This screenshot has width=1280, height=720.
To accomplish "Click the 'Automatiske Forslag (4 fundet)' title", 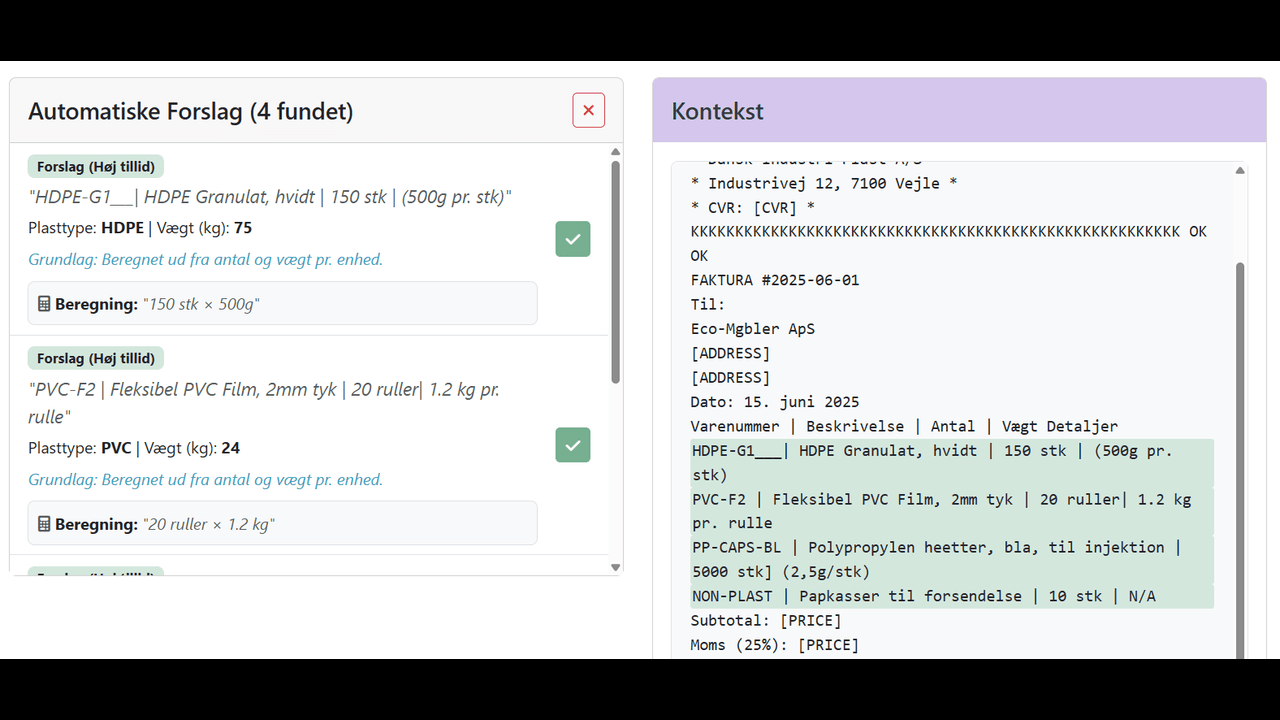I will click(191, 111).
